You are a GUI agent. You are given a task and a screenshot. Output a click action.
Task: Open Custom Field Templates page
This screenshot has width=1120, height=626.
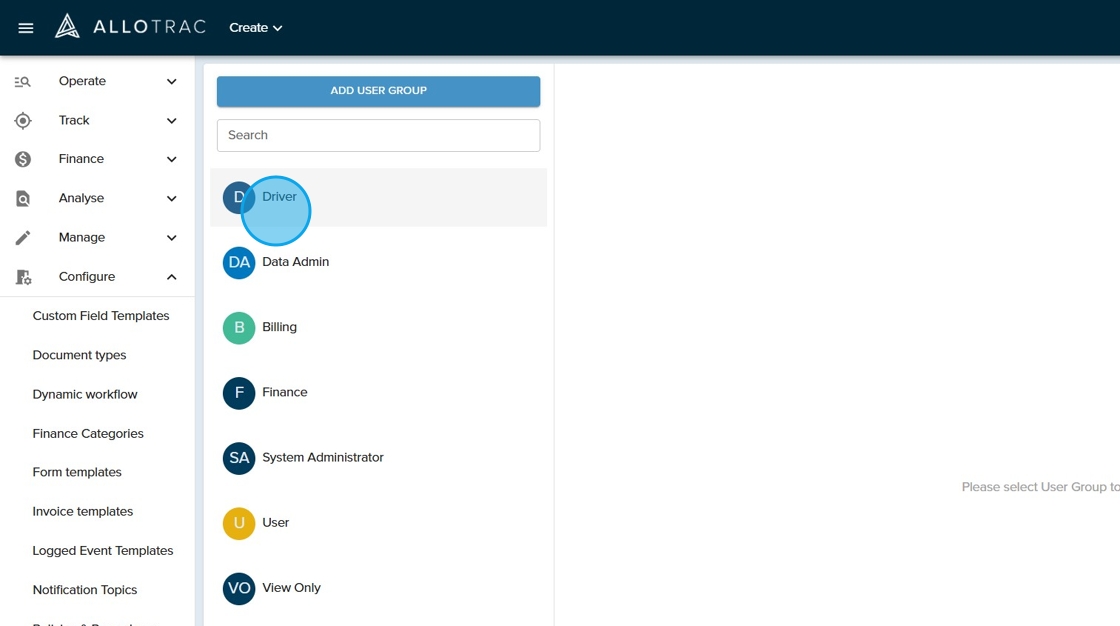101,316
